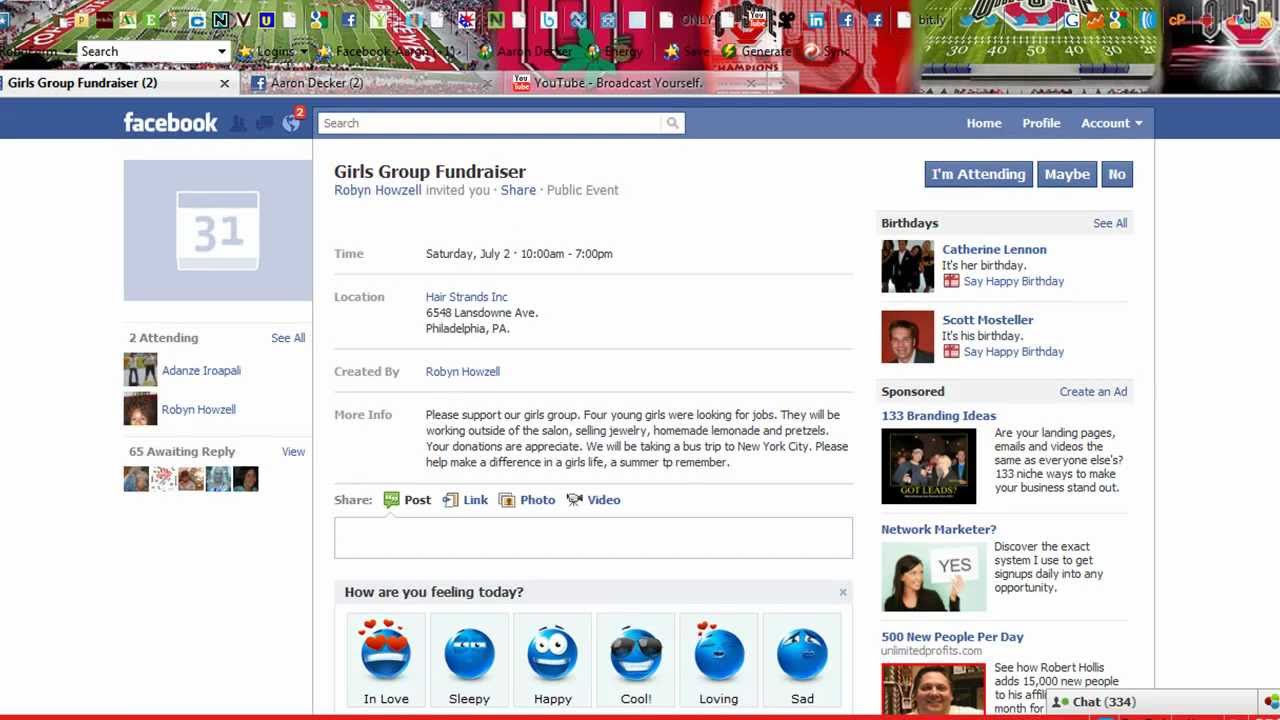Click the cP bookmark icon
This screenshot has height=720, width=1280.
(1176, 20)
